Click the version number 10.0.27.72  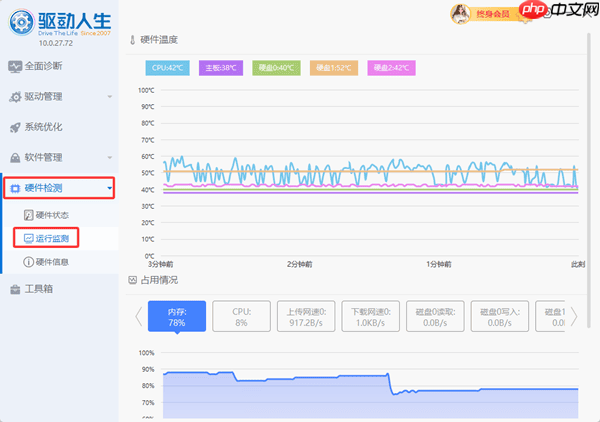(x=55, y=43)
